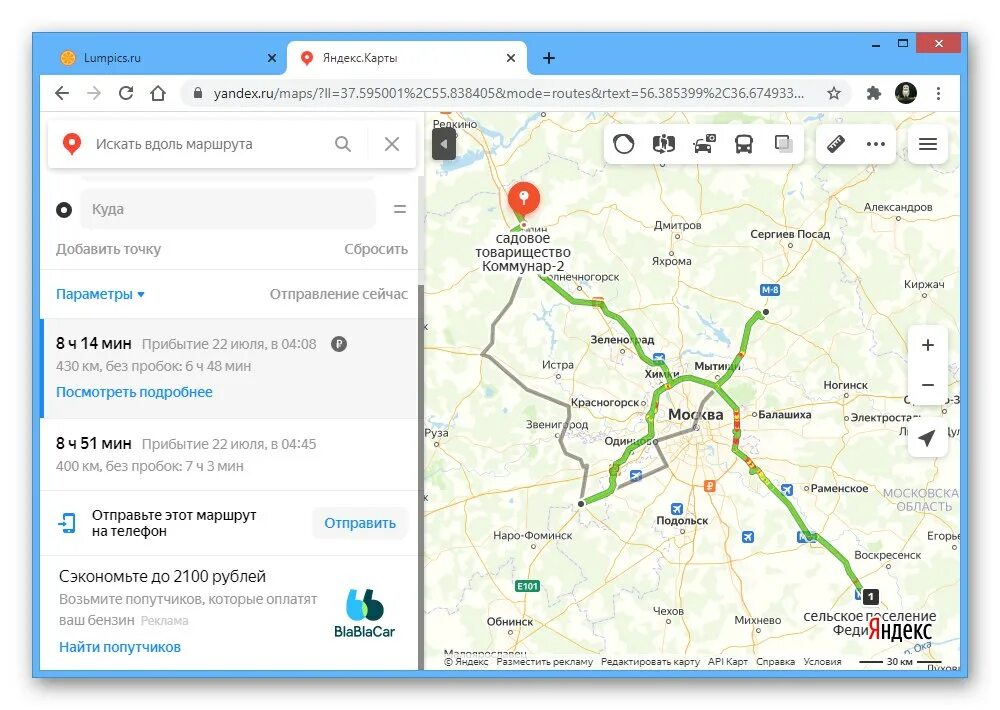This screenshot has width=1000, height=710.
Task: Open the hamburger main menu on map
Action: pyautogui.click(x=927, y=144)
